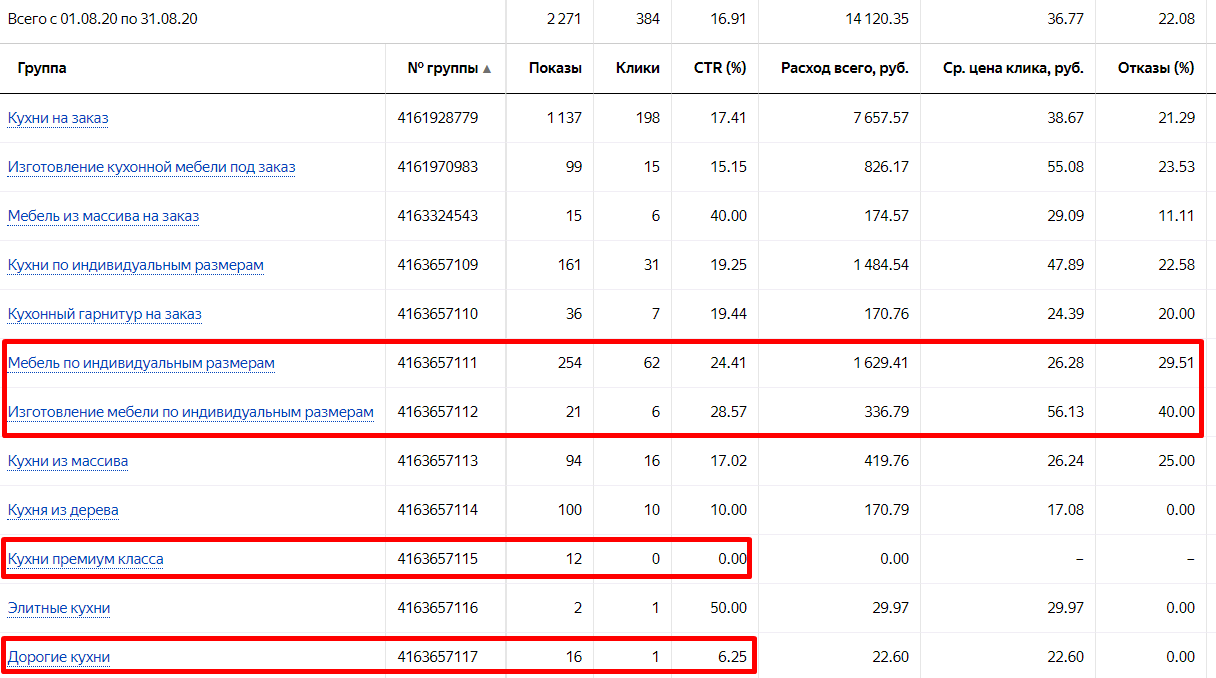Select average click price 56.13

1065,412
